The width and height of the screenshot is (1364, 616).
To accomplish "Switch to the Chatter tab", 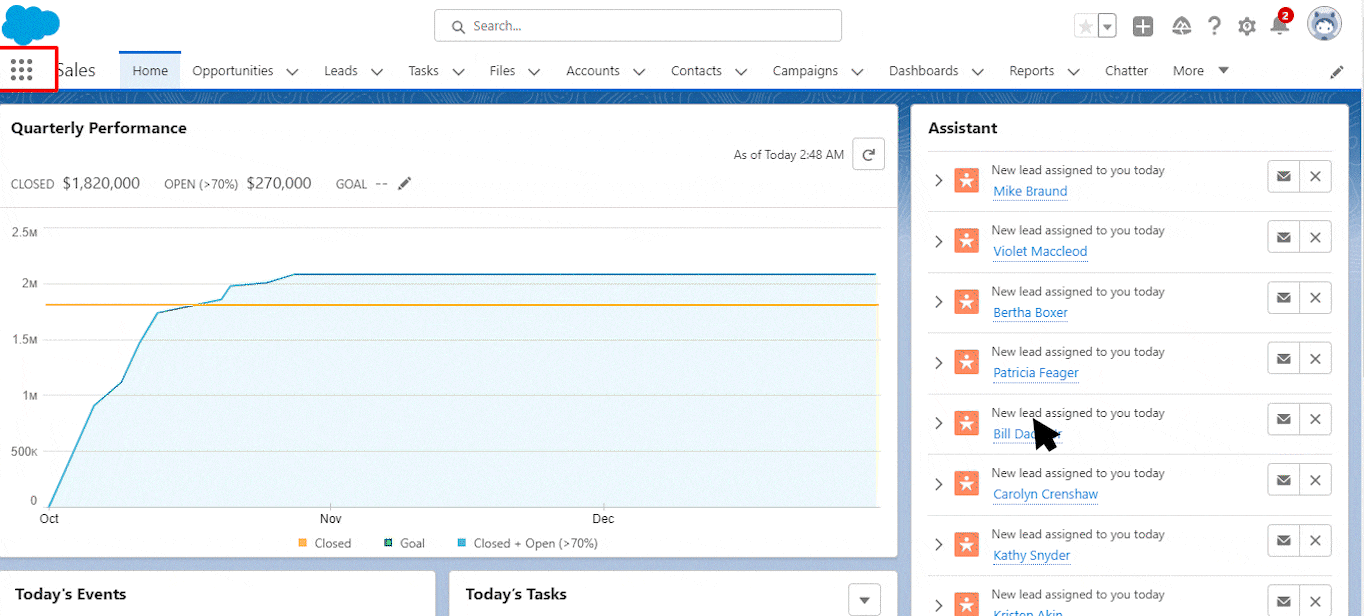I will tap(1126, 71).
